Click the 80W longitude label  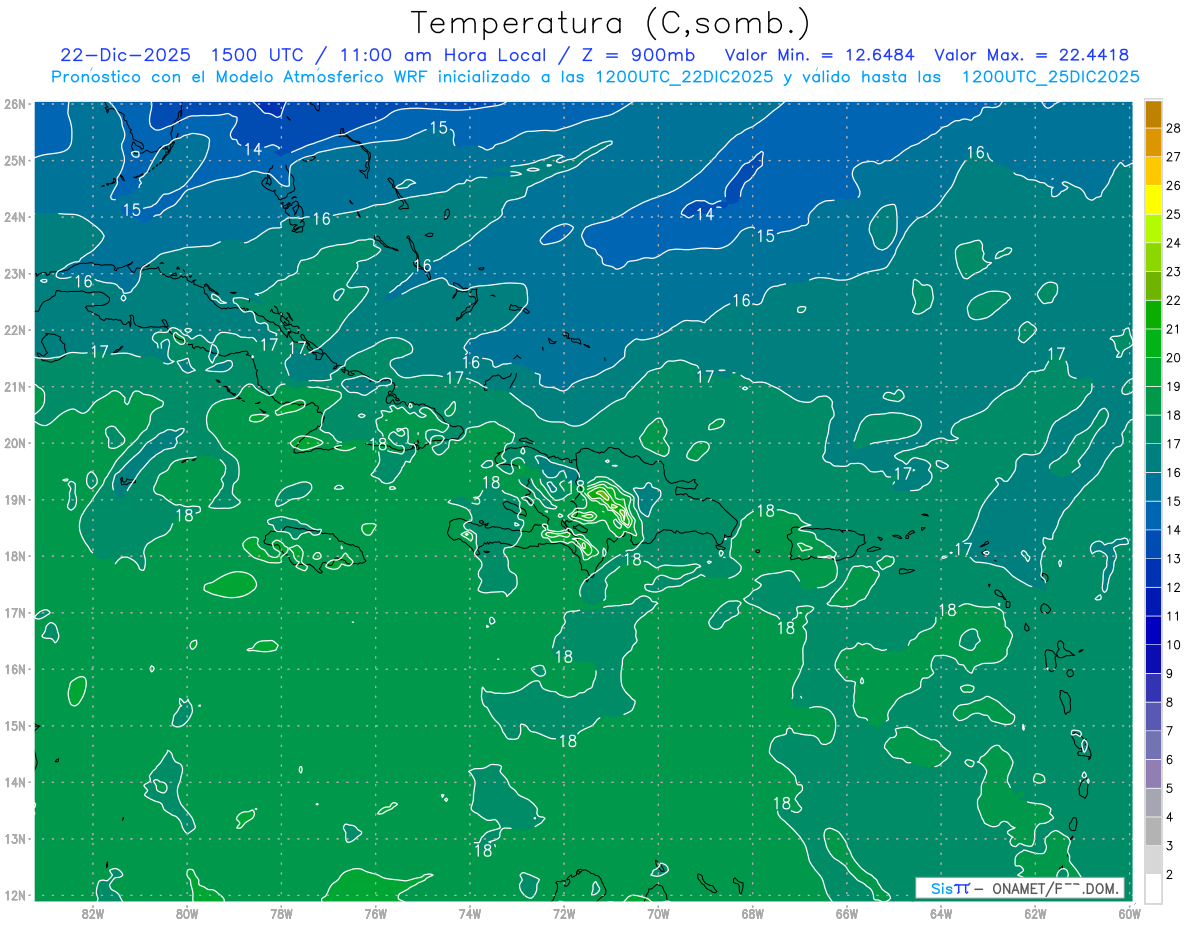(x=187, y=912)
